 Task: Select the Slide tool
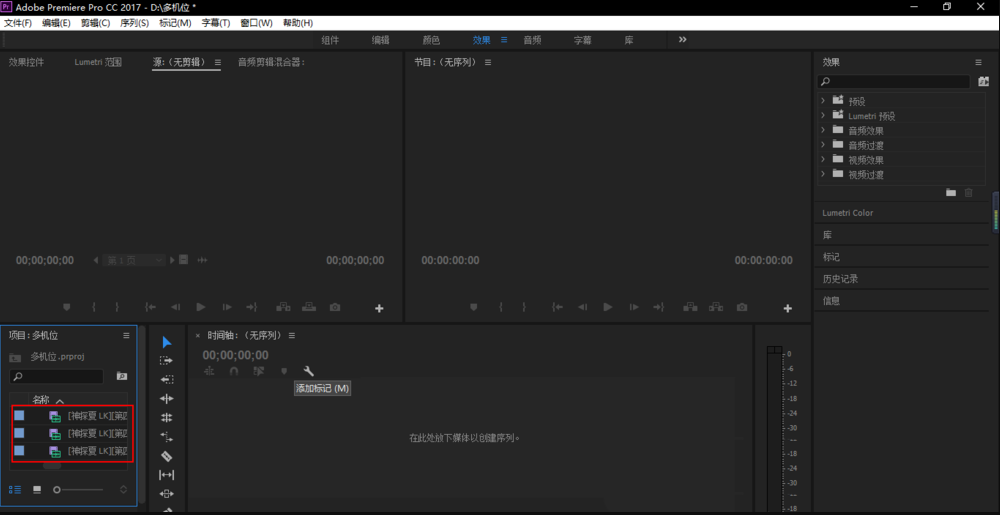[x=166, y=494]
